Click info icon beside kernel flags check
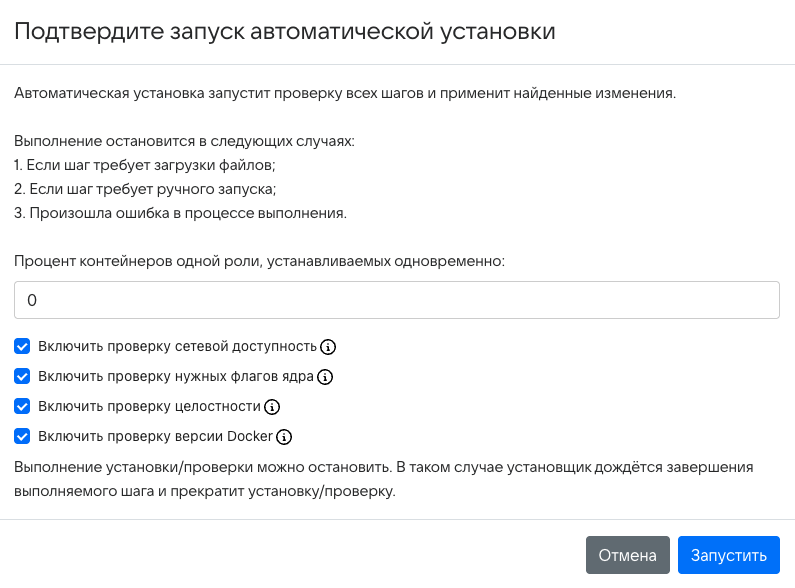Screen dimensions: 795x588 (324, 377)
